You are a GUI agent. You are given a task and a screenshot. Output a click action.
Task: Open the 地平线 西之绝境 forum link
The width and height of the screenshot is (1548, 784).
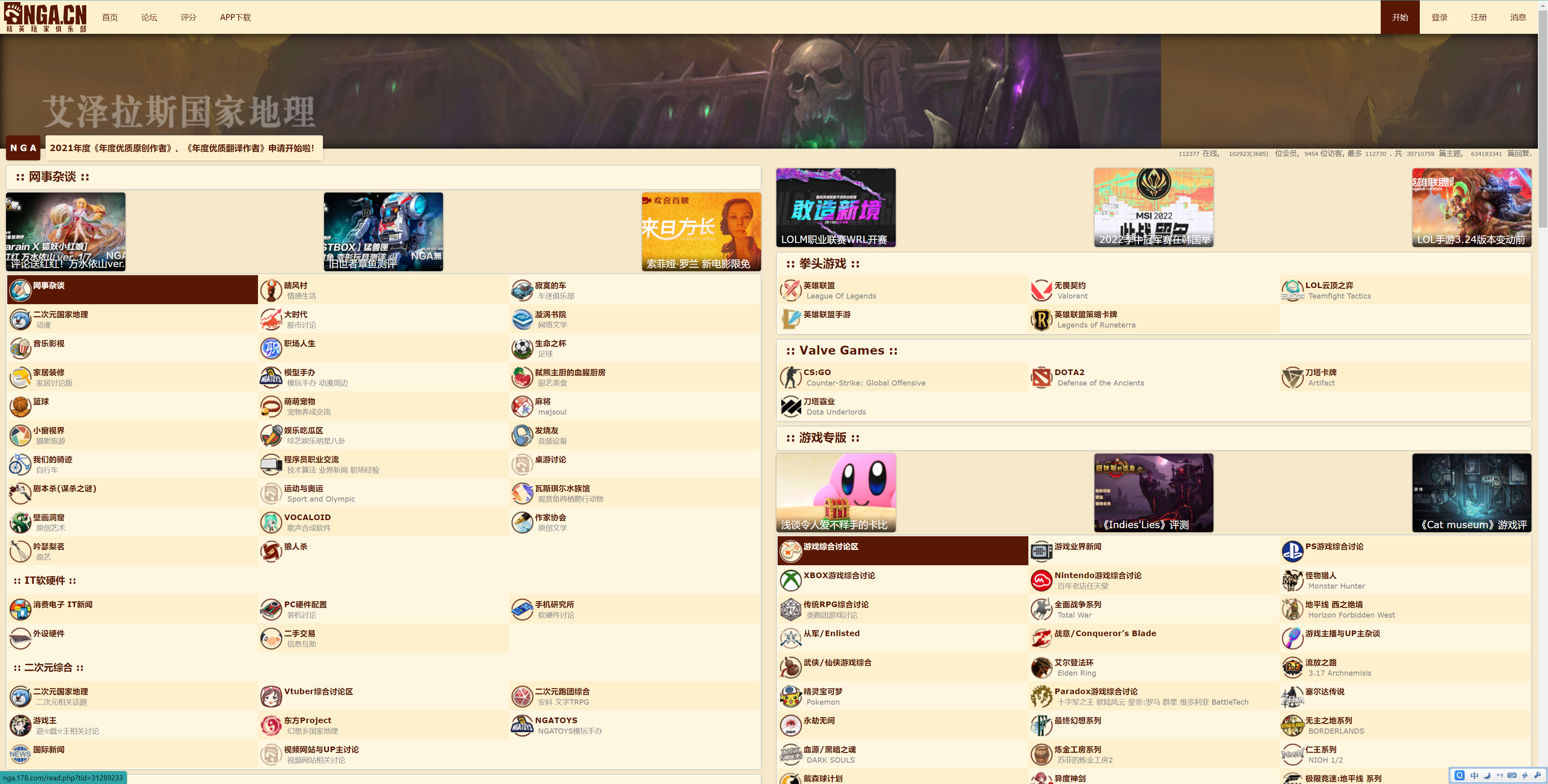(1334, 604)
